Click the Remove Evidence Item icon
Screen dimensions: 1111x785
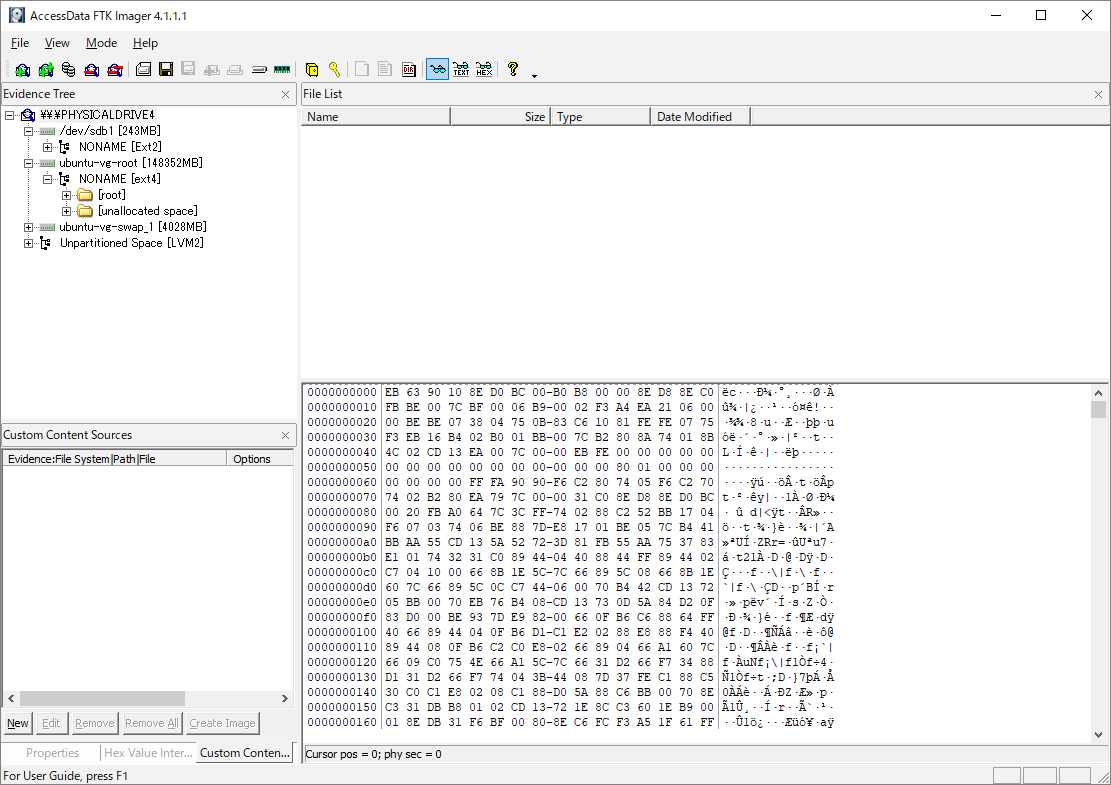click(x=91, y=69)
